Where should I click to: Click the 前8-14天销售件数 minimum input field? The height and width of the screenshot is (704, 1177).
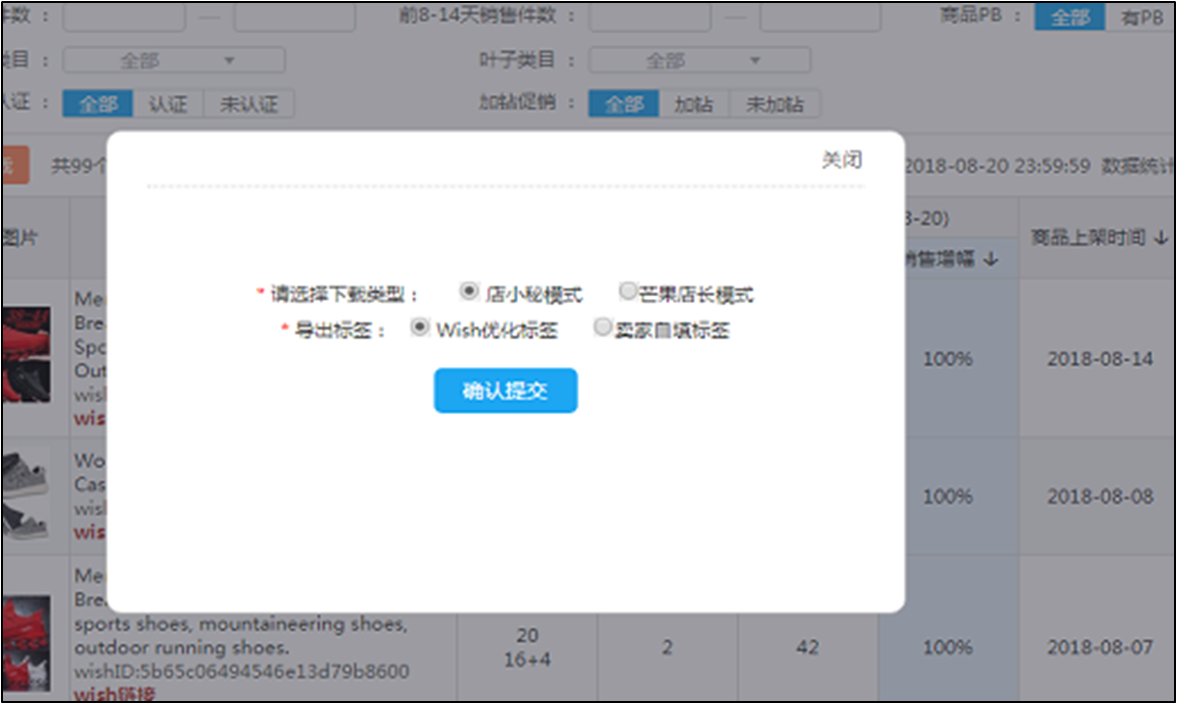649,17
